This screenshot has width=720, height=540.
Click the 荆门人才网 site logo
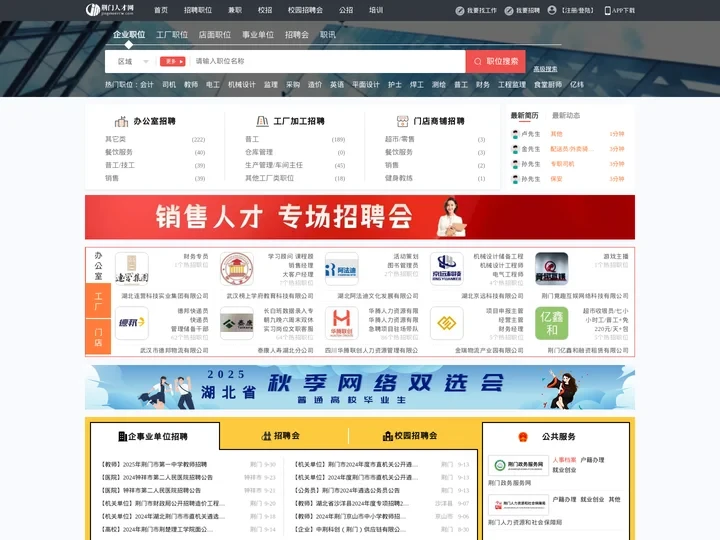[110, 10]
